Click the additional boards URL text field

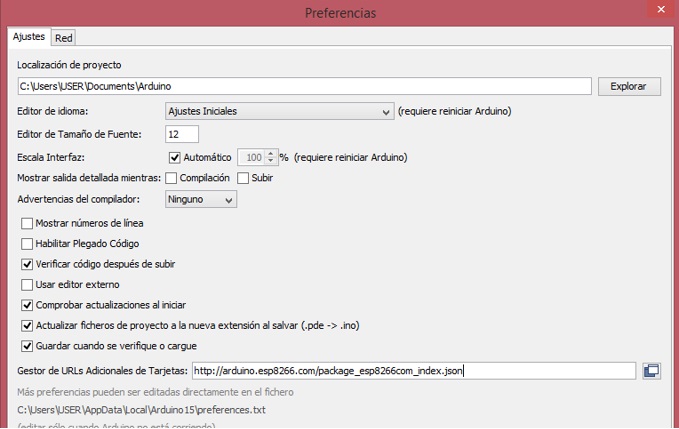[412, 371]
